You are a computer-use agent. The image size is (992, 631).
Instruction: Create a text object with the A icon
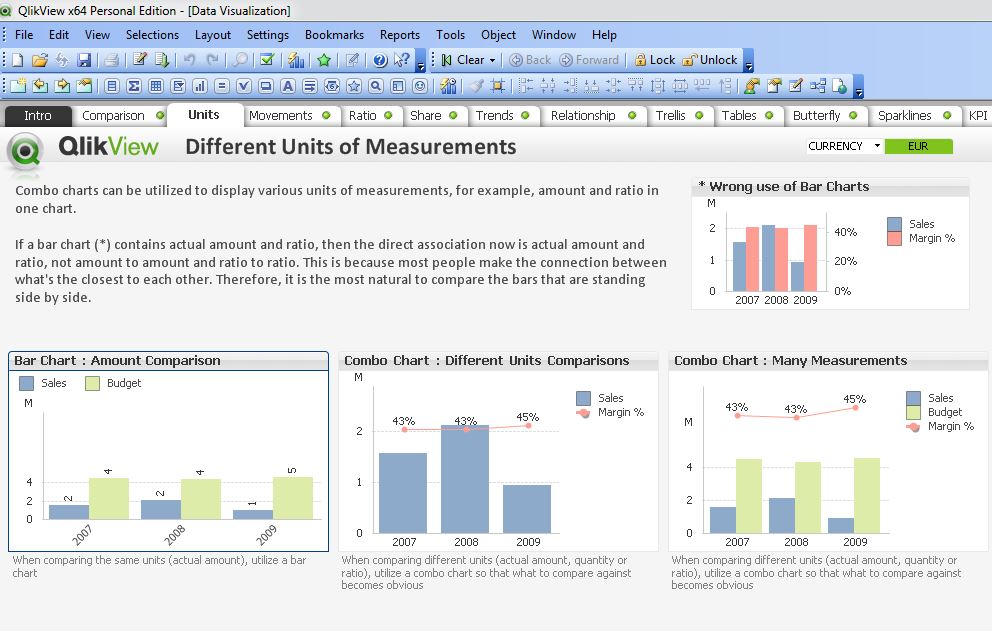pyautogui.click(x=288, y=86)
